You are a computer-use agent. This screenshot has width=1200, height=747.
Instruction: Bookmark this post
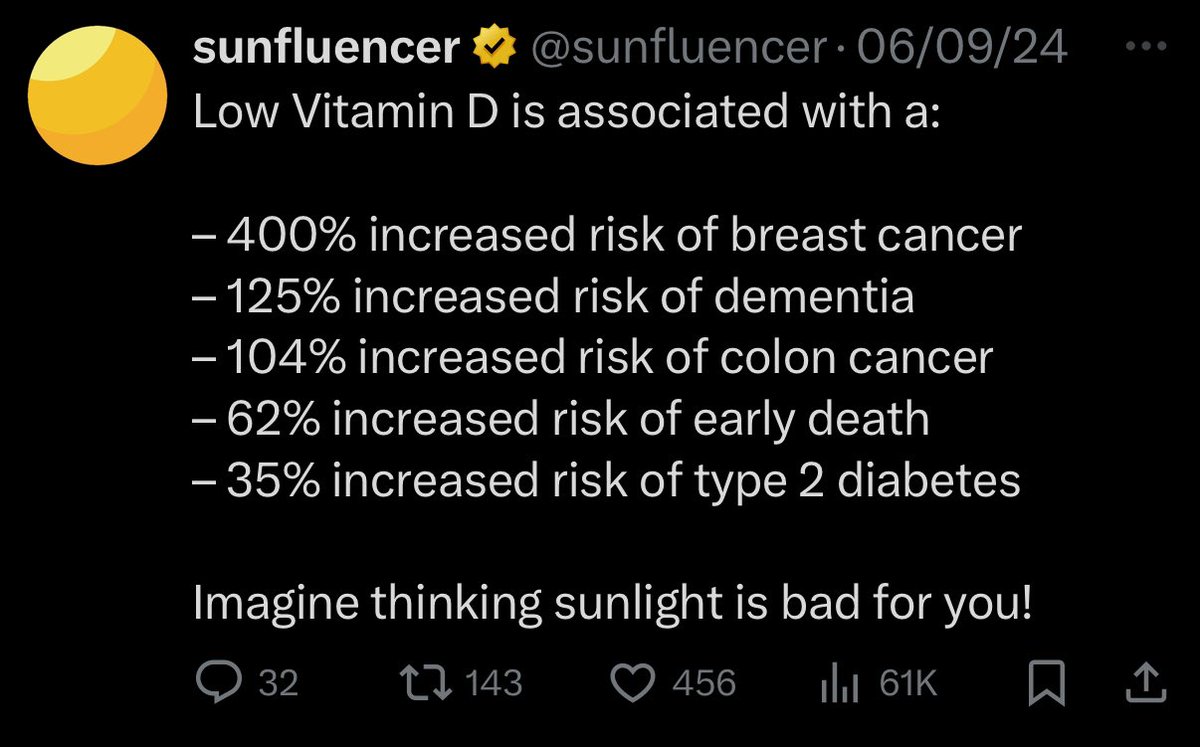pos(1043,683)
